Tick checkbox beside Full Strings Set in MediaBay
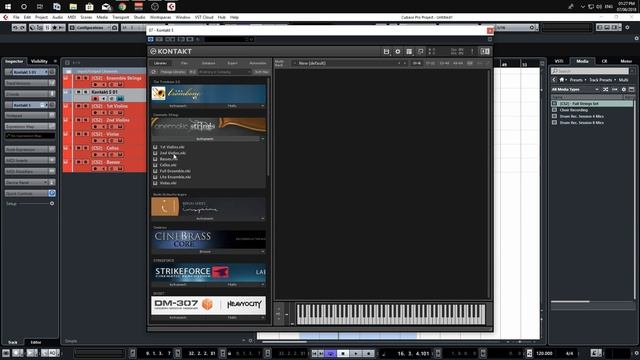640x360 pixels. (x=554, y=104)
